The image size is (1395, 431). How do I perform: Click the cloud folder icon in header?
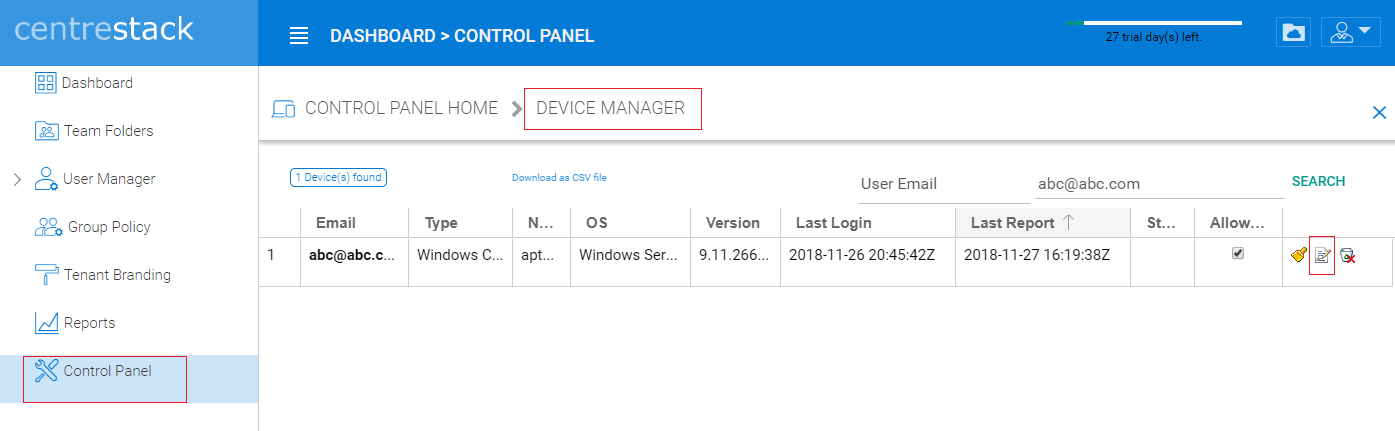(x=1293, y=32)
